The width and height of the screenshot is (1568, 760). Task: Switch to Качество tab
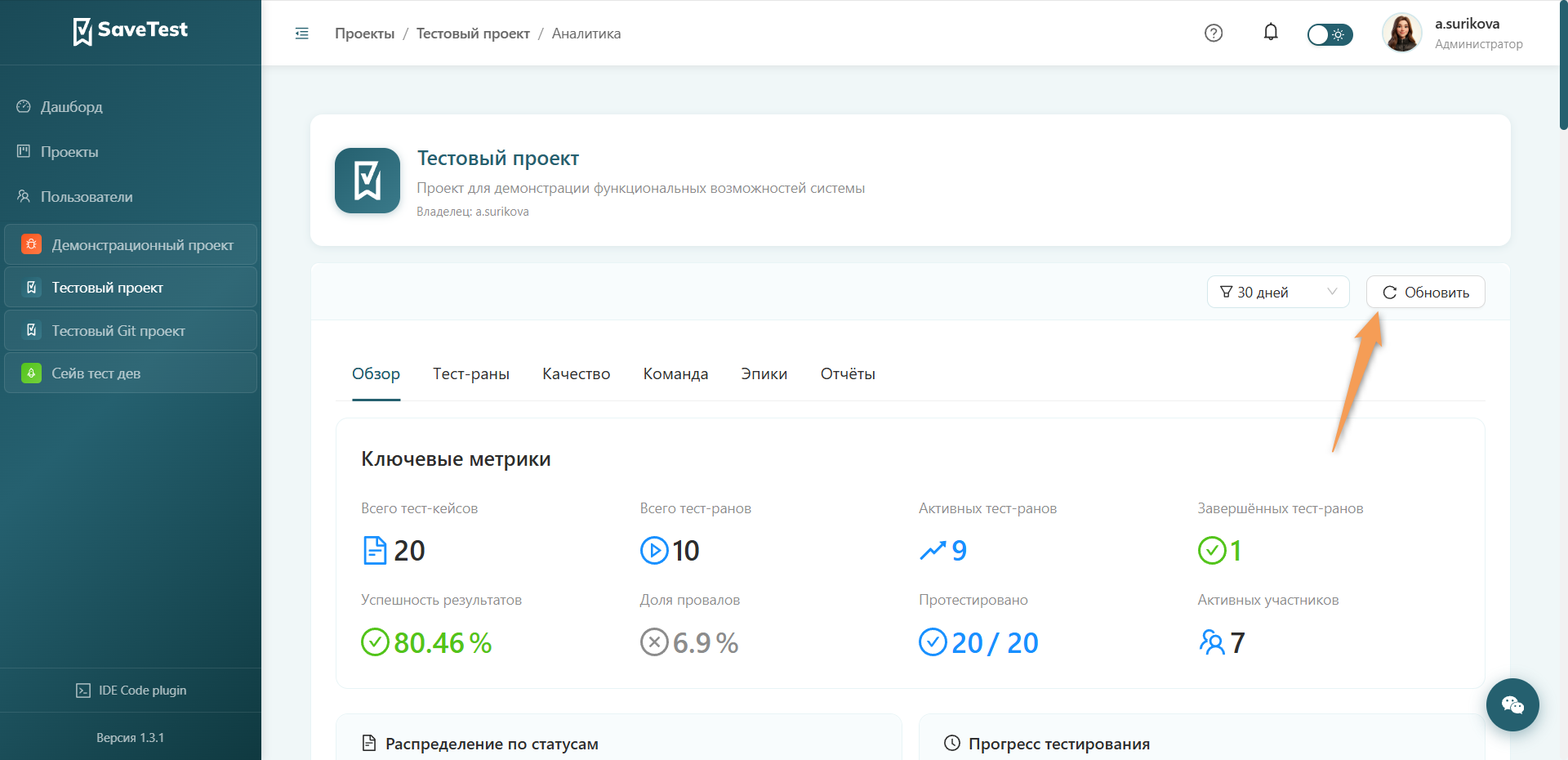tap(577, 373)
